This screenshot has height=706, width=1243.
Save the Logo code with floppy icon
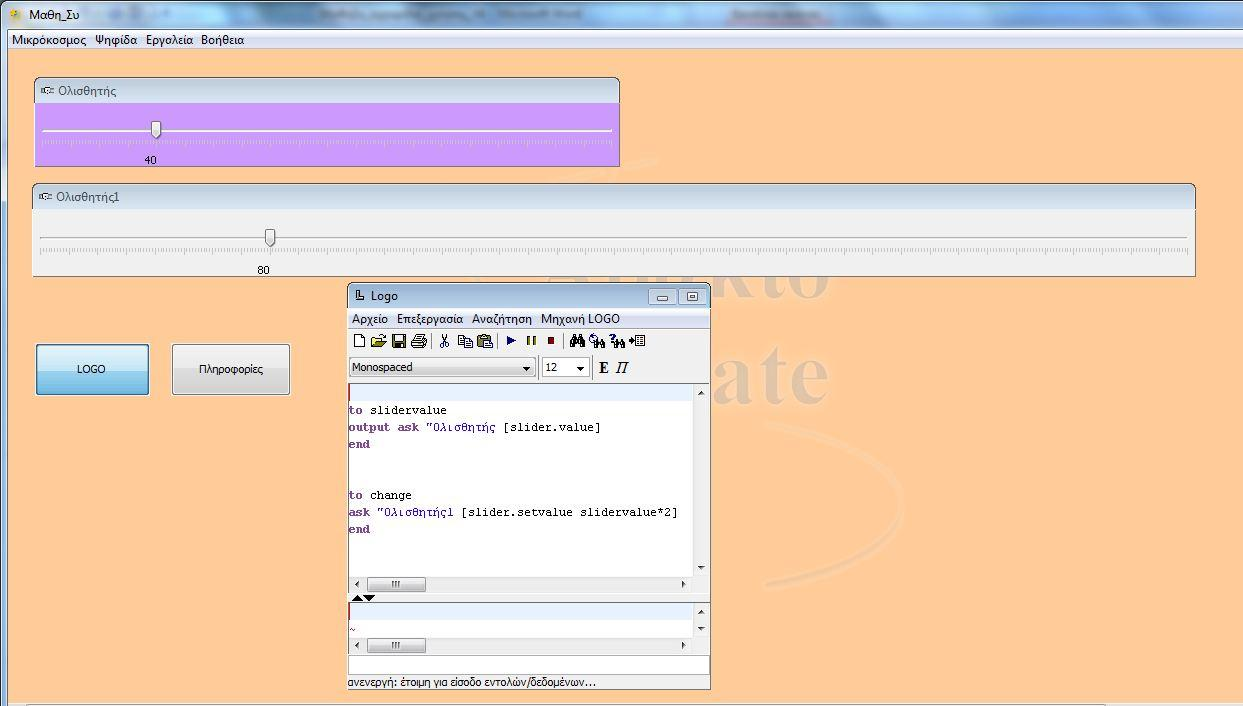398,341
